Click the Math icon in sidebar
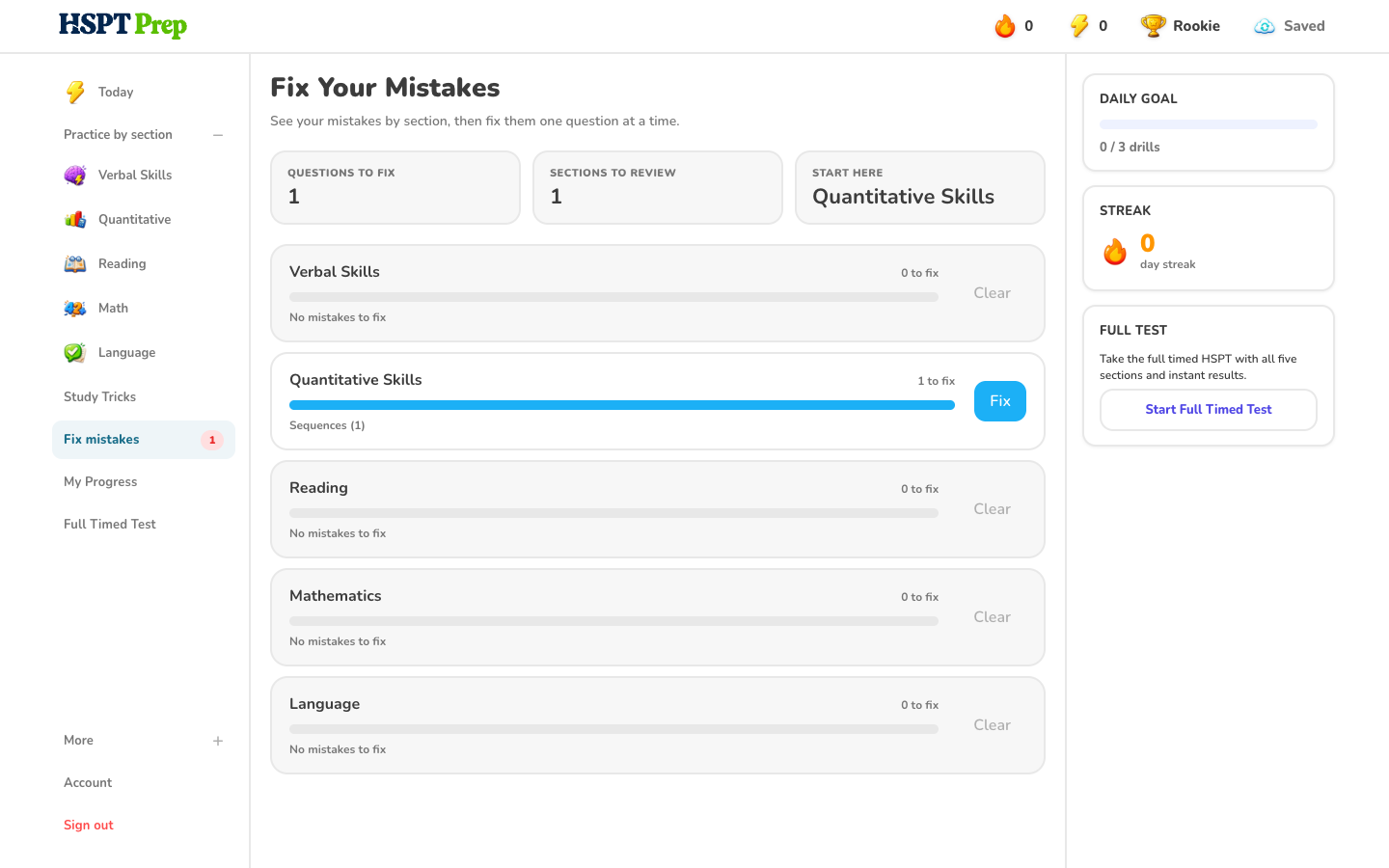 [75, 308]
